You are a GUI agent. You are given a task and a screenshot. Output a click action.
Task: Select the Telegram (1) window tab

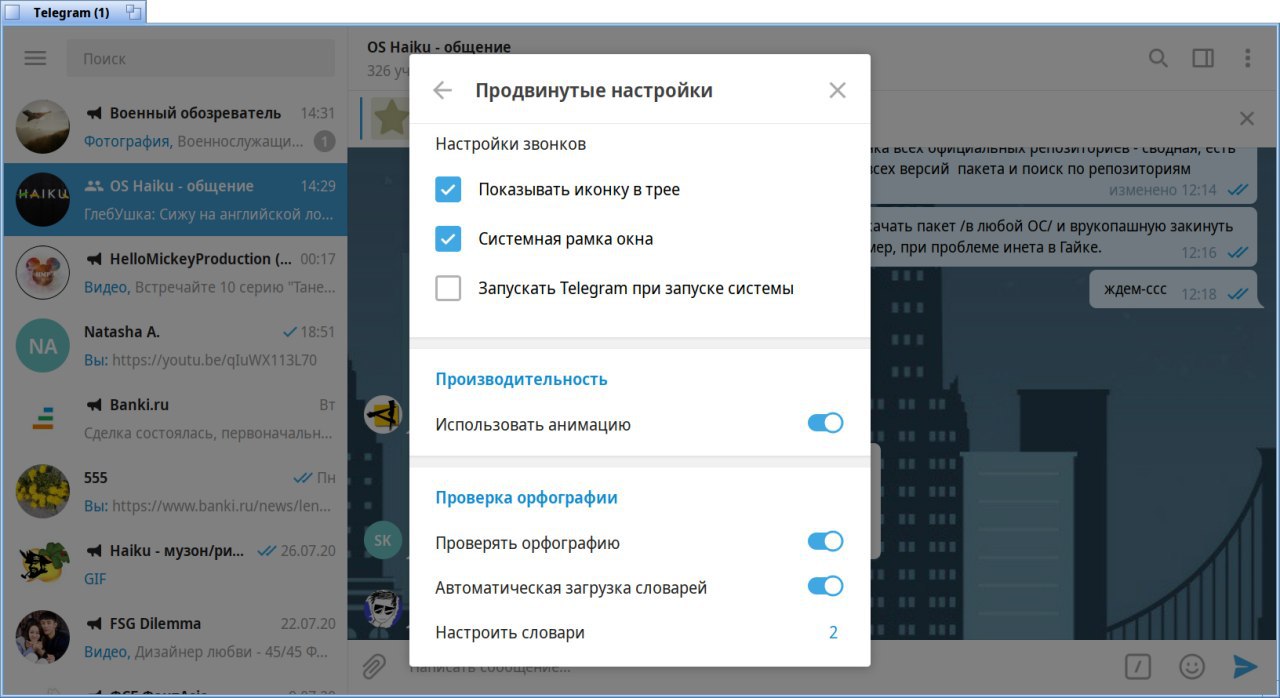click(71, 12)
